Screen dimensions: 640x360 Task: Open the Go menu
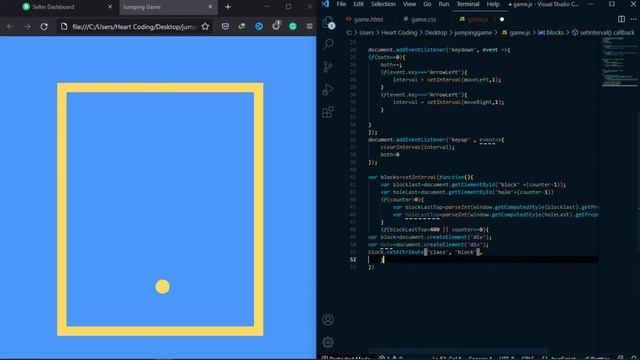427,4
